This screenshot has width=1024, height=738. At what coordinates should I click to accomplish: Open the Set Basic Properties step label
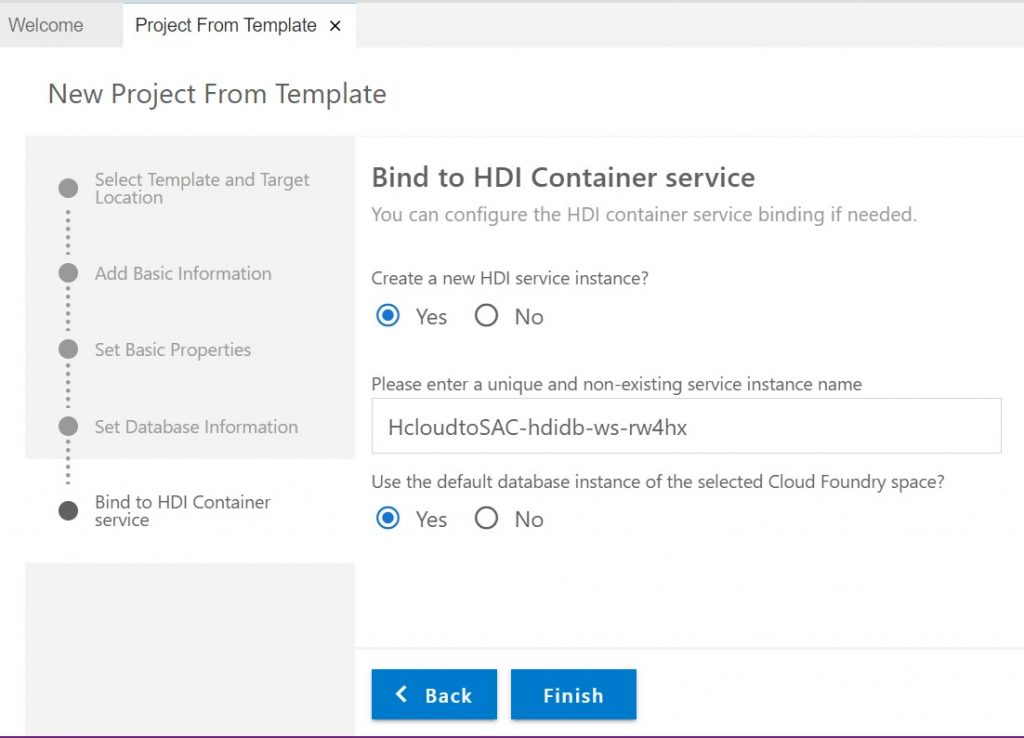click(x=172, y=350)
